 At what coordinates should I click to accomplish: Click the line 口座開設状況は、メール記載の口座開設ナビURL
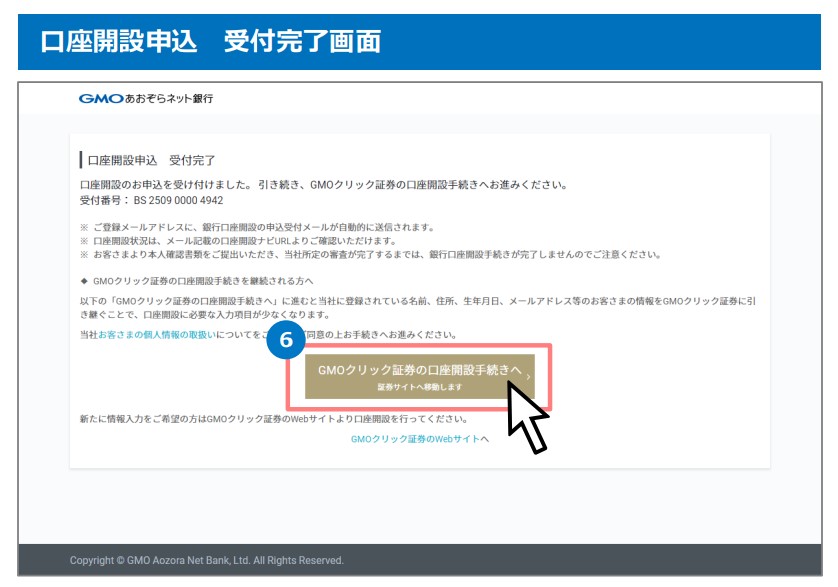coord(238,241)
